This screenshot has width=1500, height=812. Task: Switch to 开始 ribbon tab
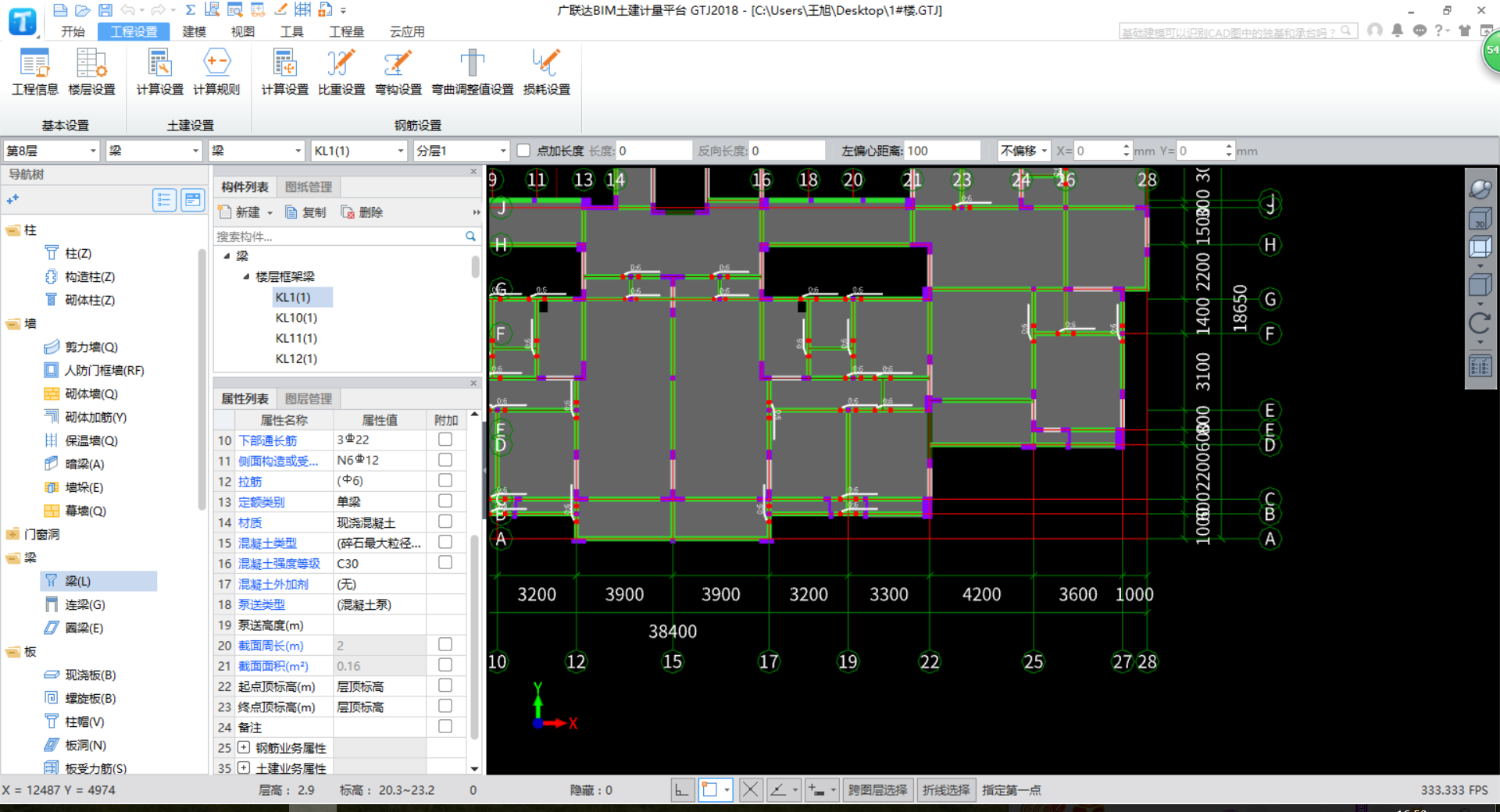tap(73, 31)
